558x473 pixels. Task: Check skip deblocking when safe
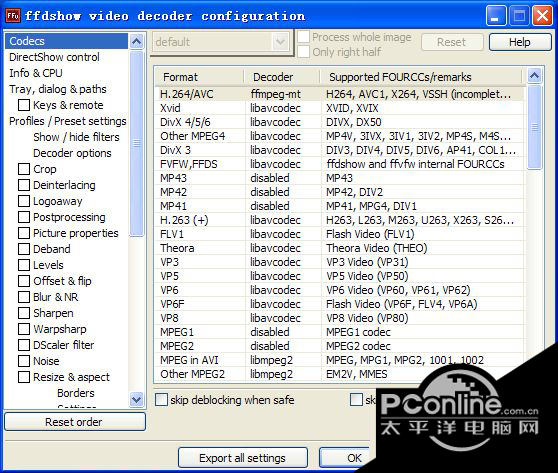[161, 400]
